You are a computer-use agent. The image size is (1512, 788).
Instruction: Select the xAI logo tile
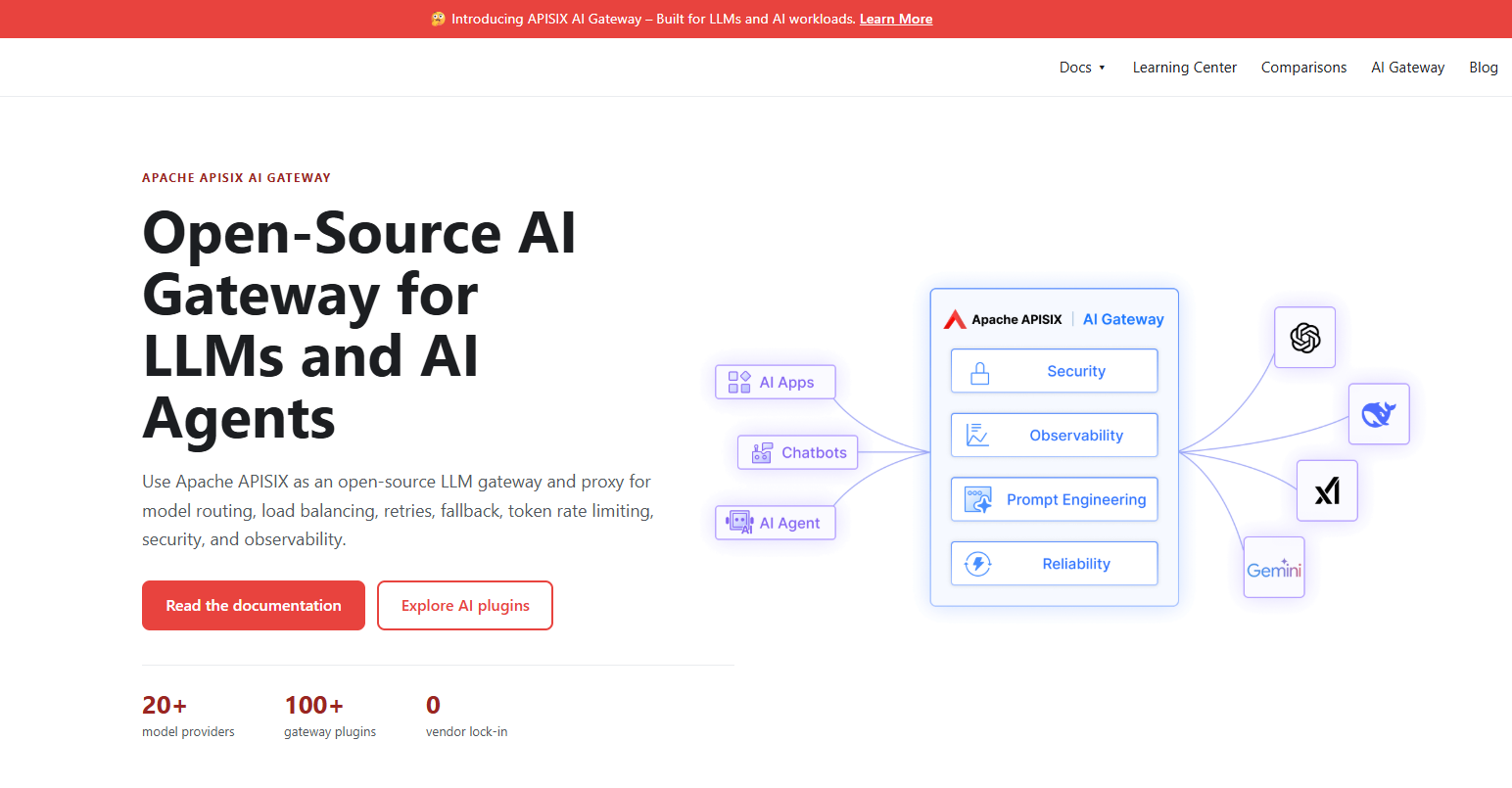click(x=1327, y=490)
